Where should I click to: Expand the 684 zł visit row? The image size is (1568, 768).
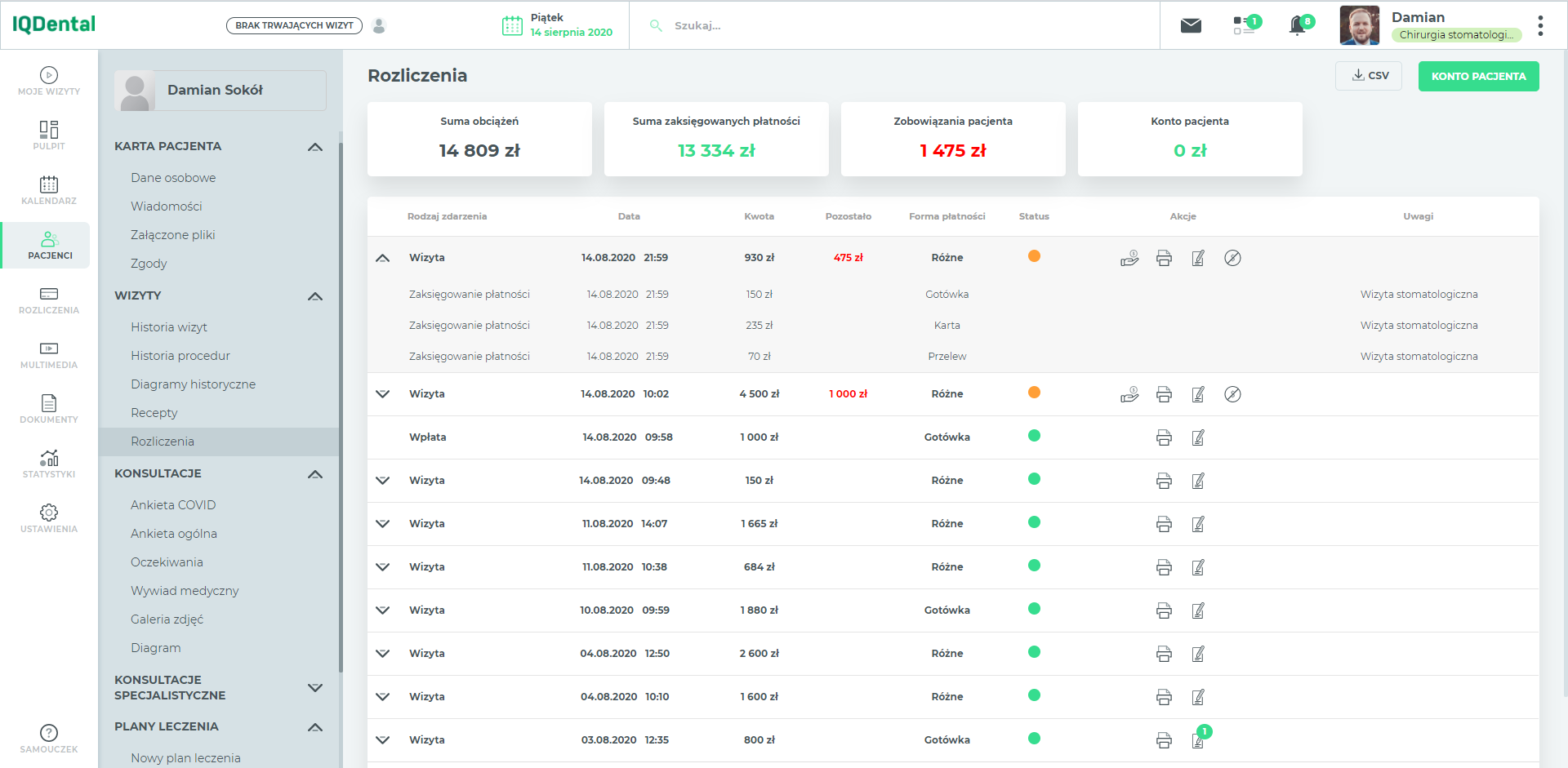[x=382, y=566]
